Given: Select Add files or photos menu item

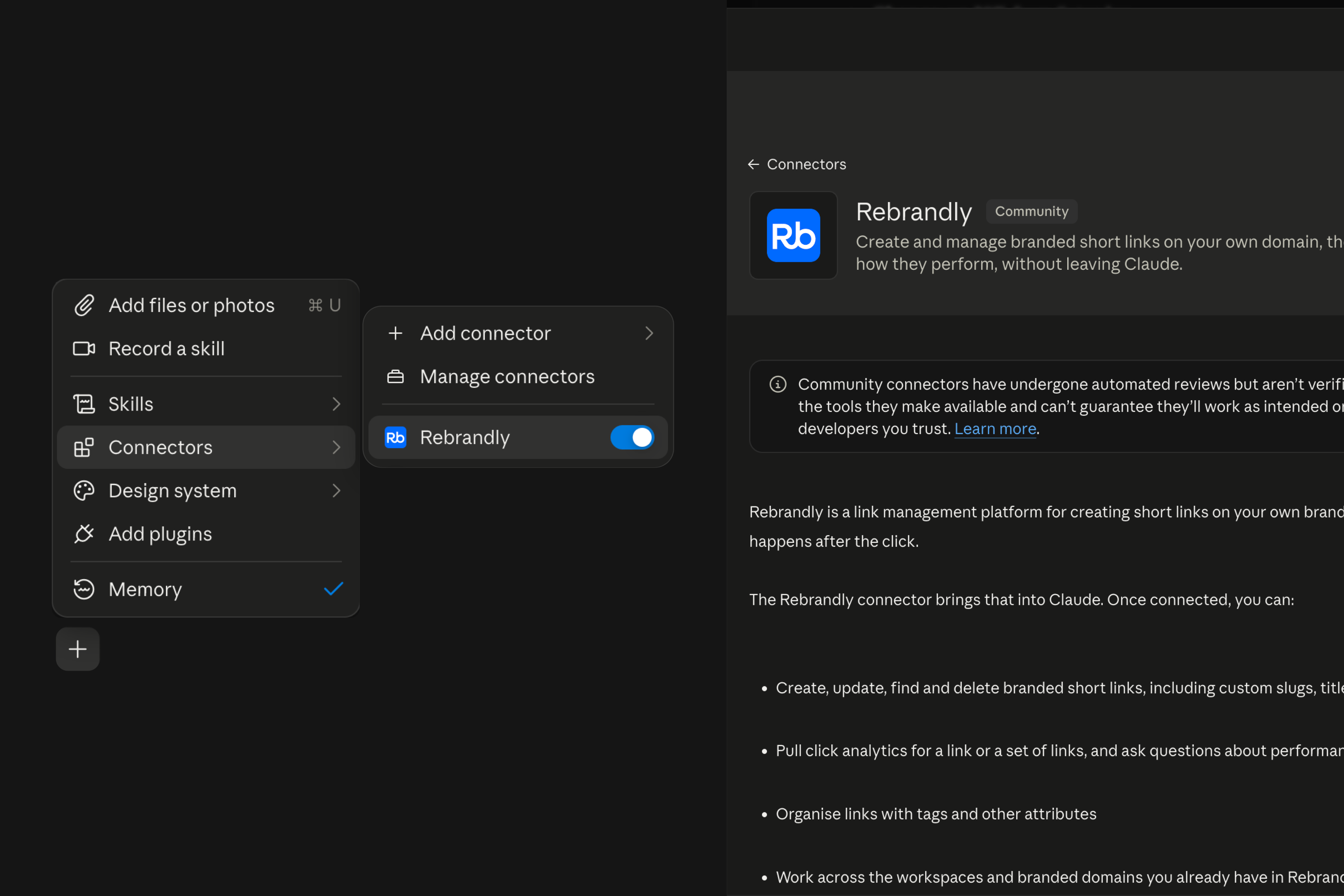Looking at the screenshot, I should (206, 305).
